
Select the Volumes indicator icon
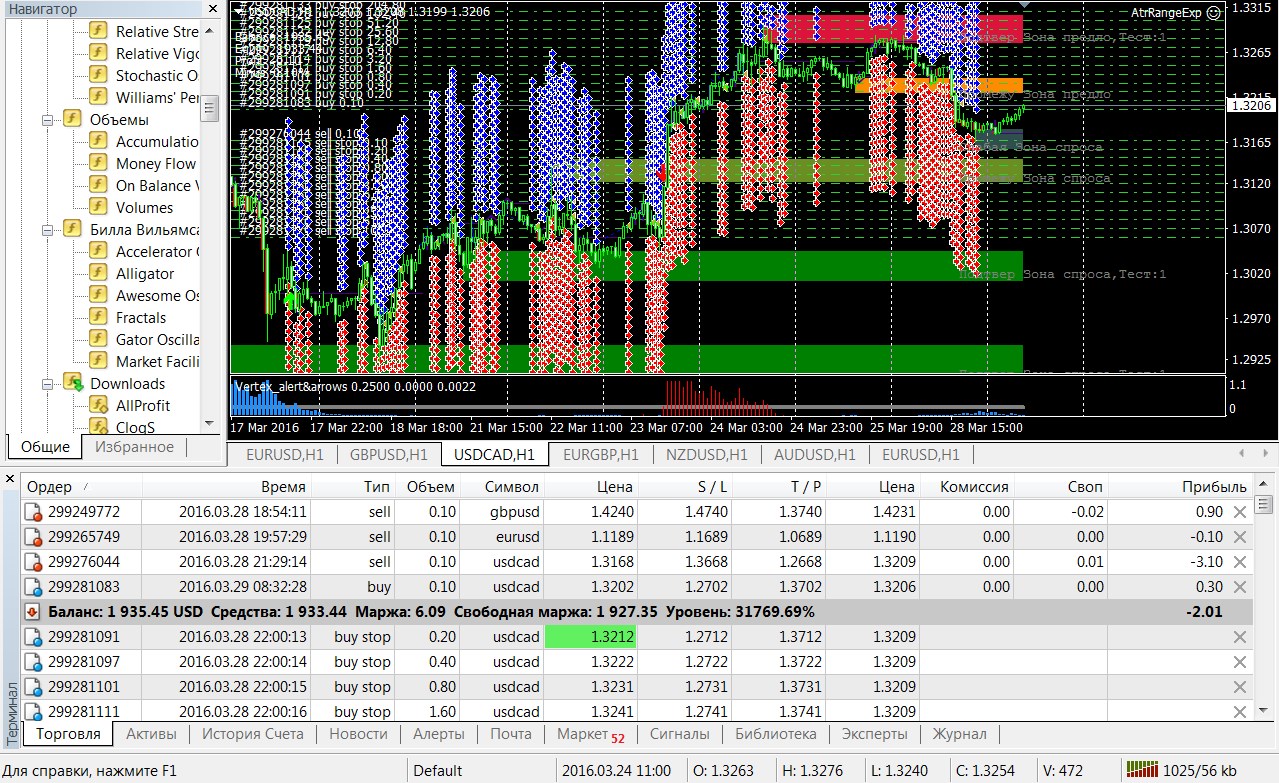click(x=98, y=207)
